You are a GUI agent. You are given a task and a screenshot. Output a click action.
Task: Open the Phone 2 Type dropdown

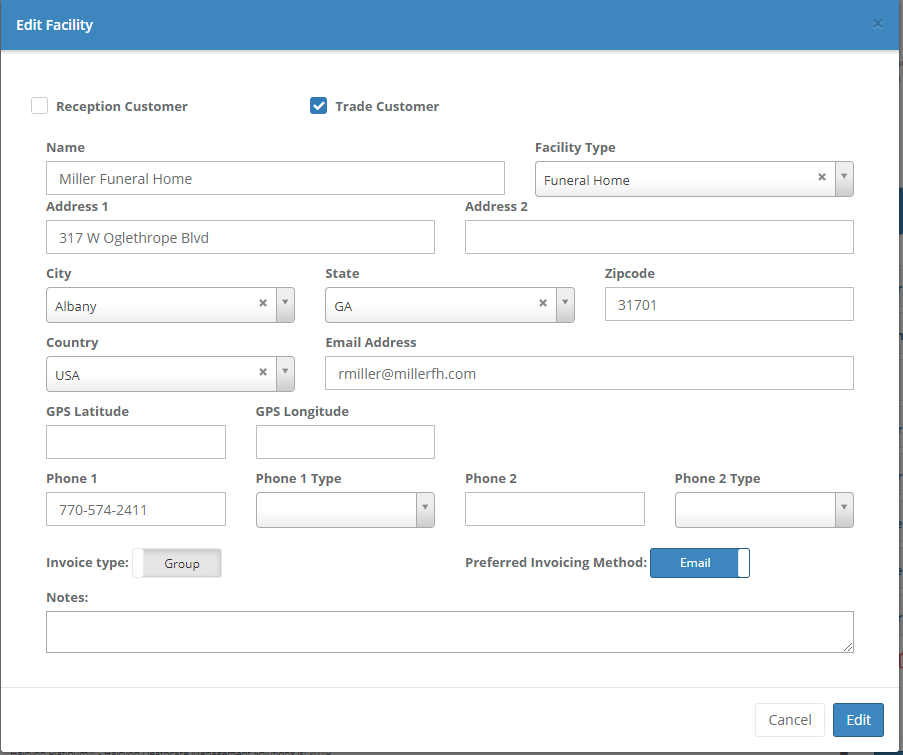coord(846,510)
